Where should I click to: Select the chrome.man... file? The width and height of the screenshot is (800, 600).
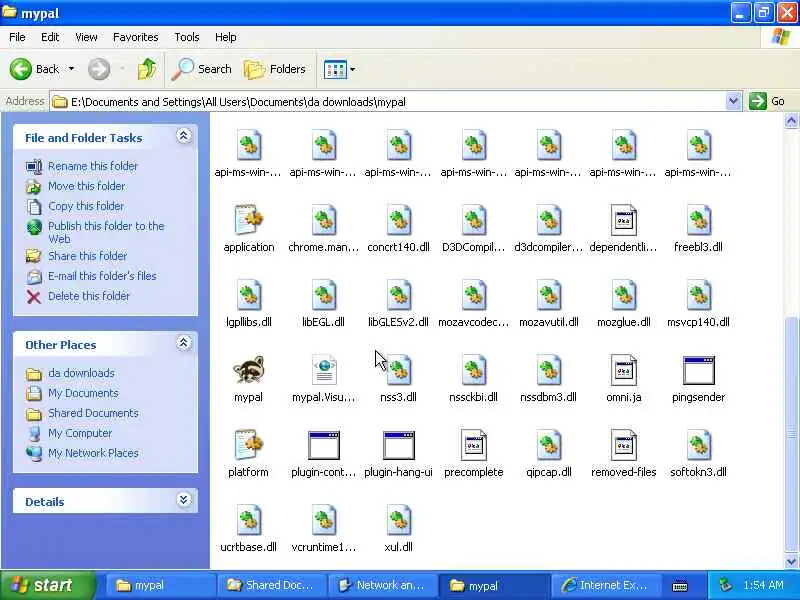[x=323, y=220]
